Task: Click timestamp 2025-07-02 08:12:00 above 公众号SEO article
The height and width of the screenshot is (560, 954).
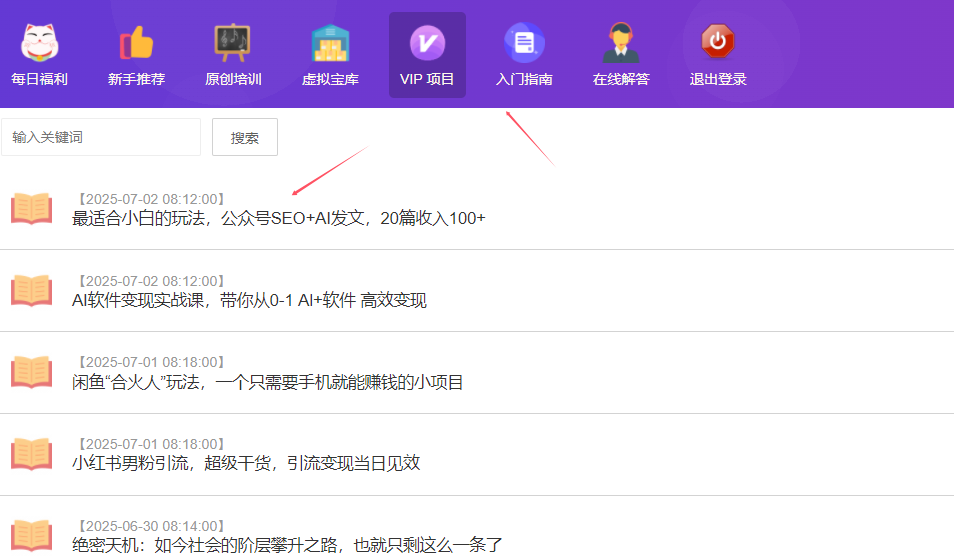Action: tap(151, 199)
